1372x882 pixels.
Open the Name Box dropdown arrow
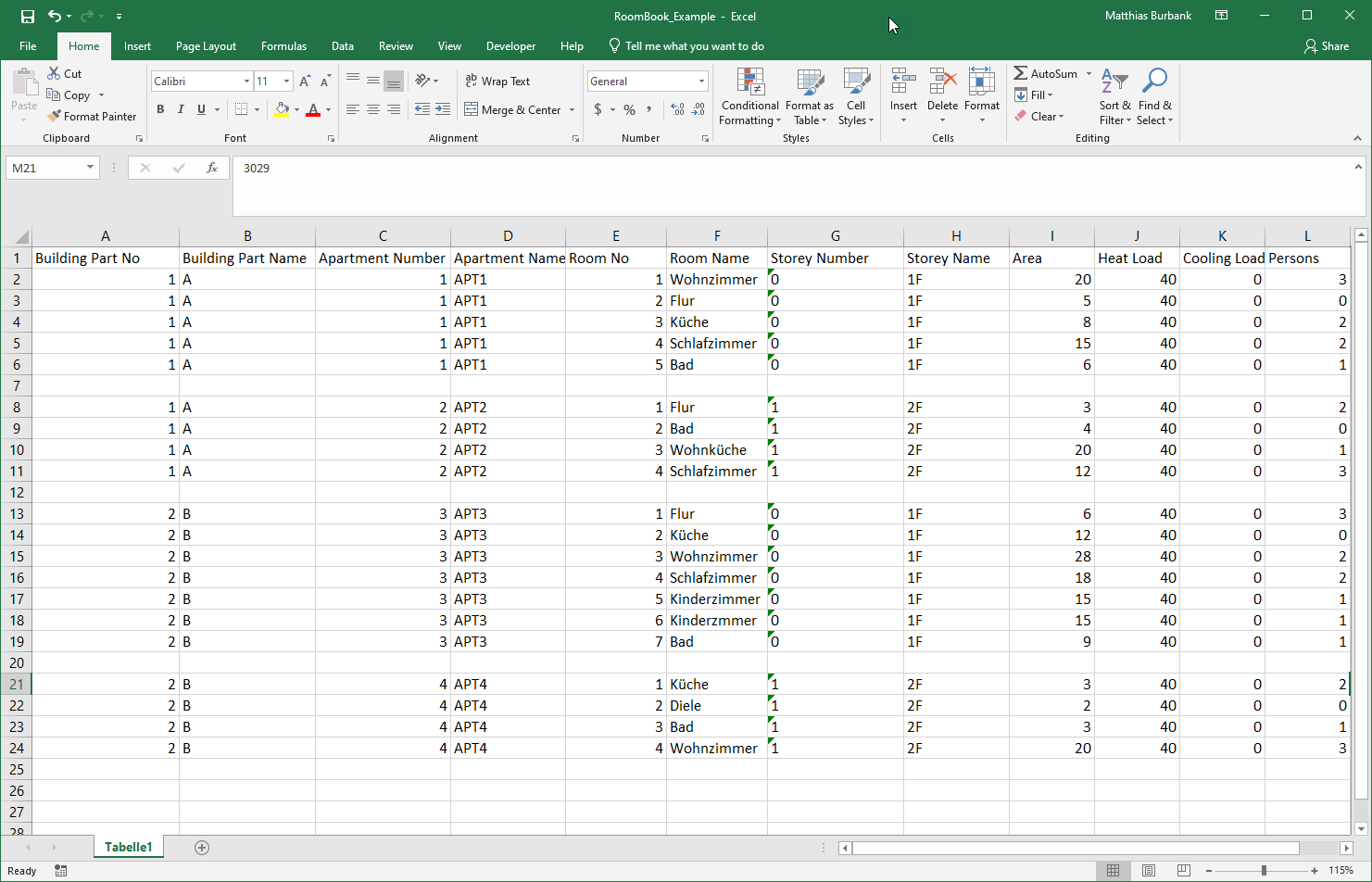point(90,168)
